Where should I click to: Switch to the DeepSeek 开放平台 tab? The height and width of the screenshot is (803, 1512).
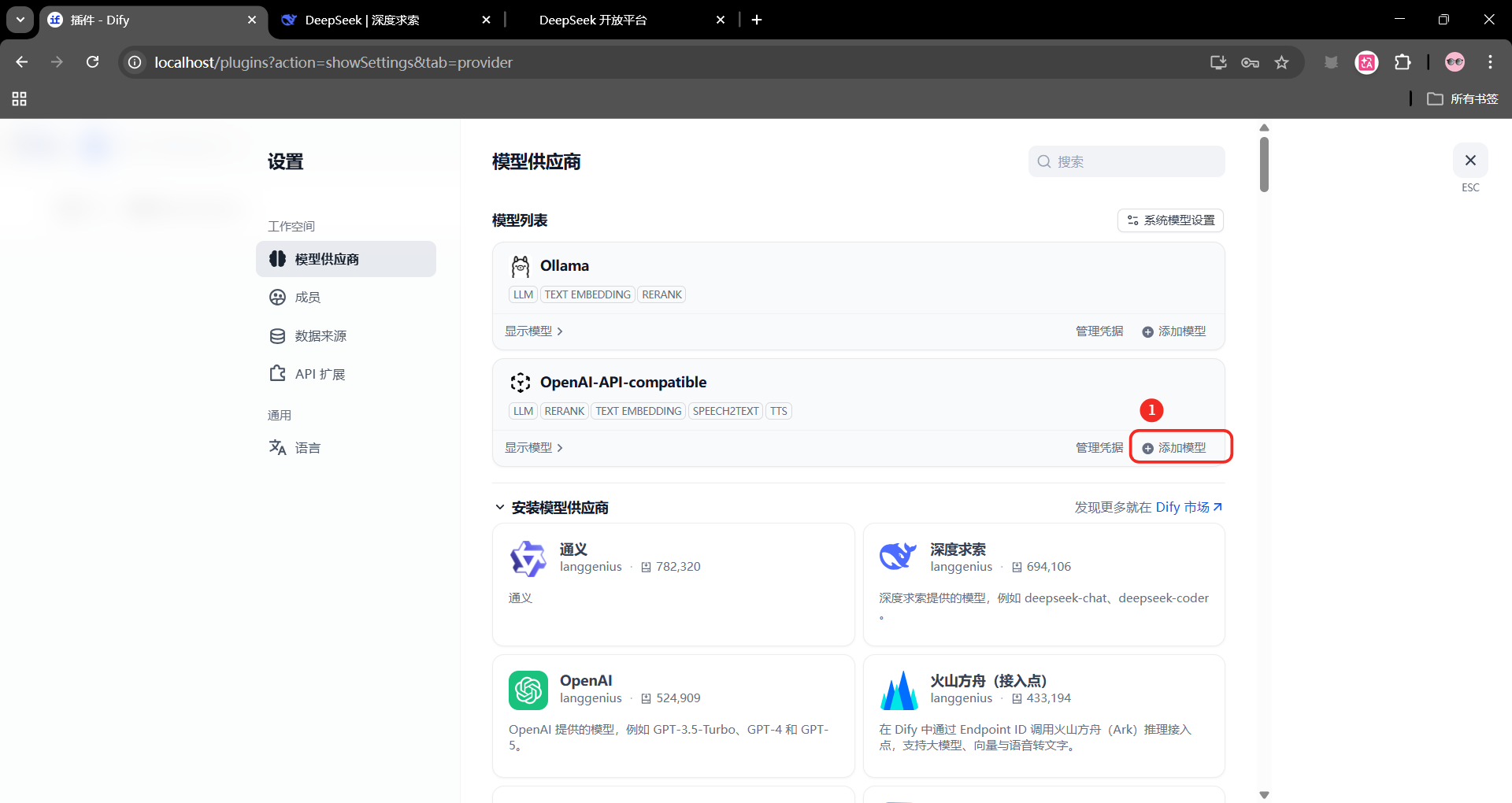(x=620, y=20)
